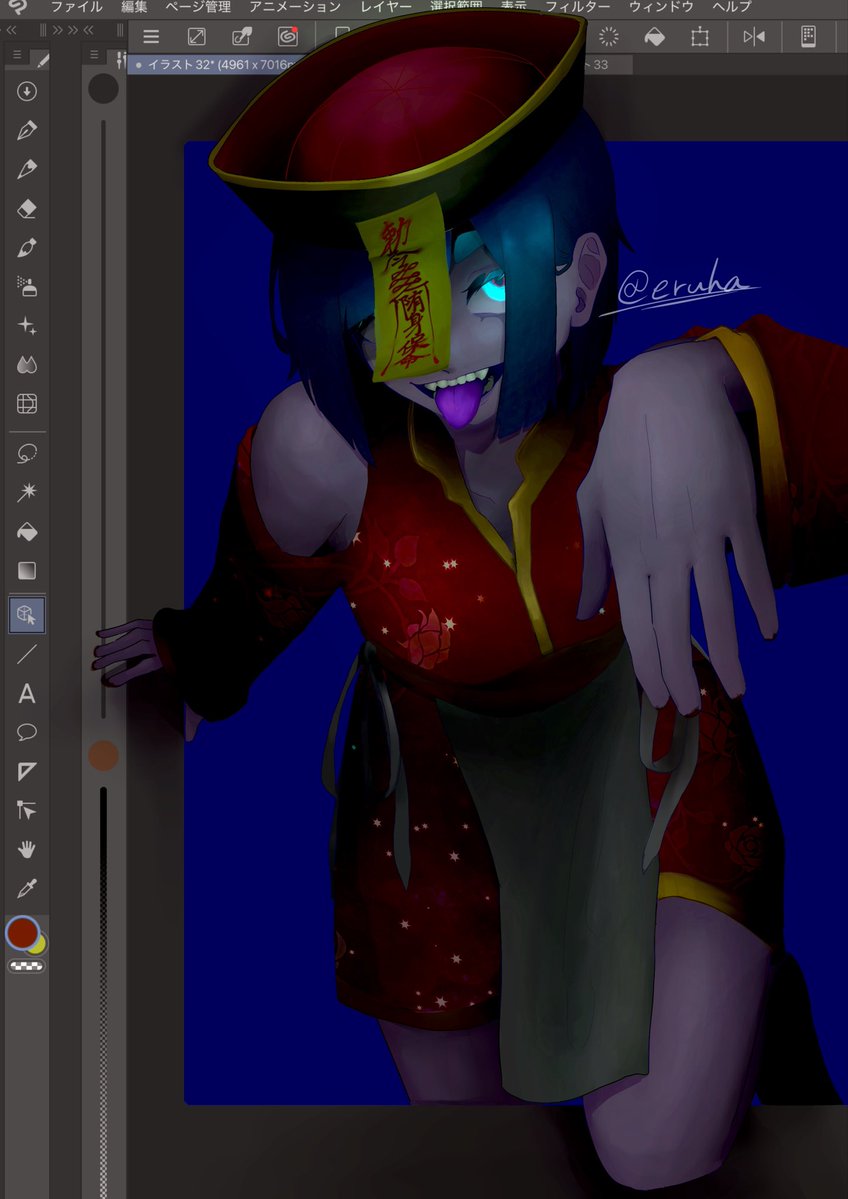Select the Blend droplets tool
Viewport: 848px width, 1199px height.
tap(27, 366)
